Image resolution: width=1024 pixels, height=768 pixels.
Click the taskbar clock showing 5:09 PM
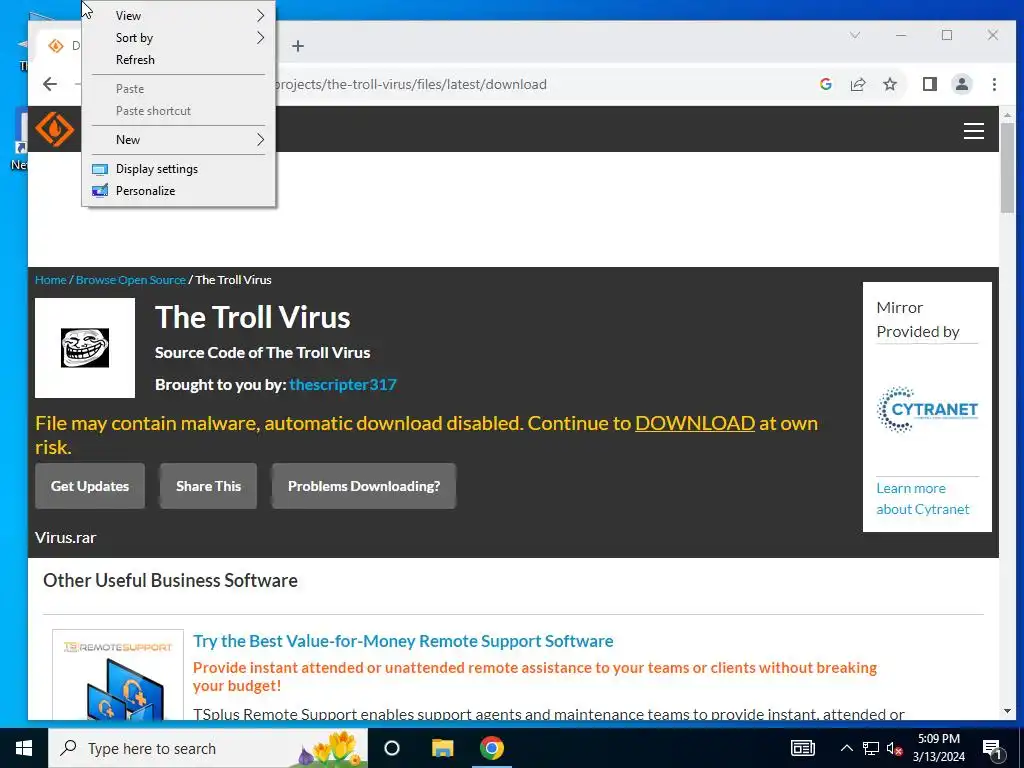tap(938, 748)
